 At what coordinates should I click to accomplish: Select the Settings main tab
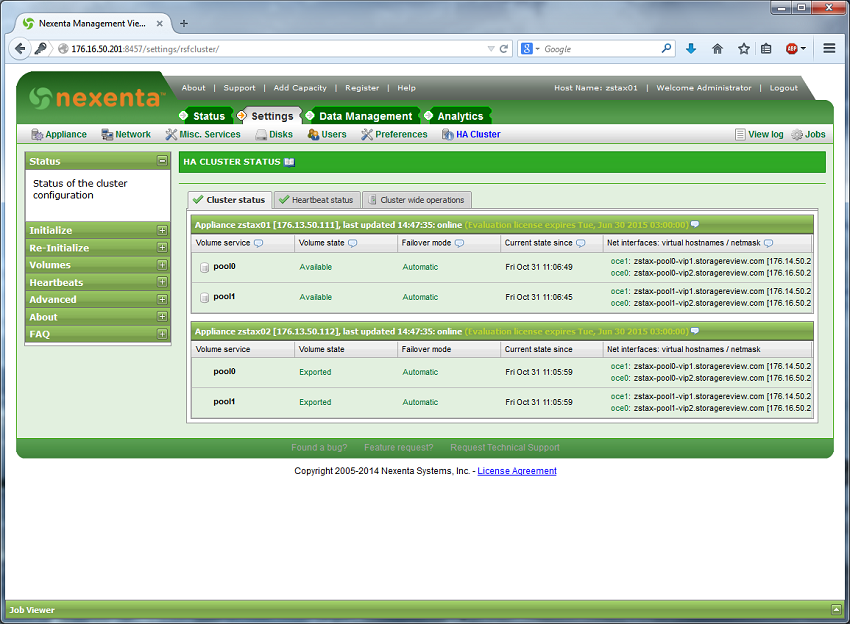click(x=272, y=116)
